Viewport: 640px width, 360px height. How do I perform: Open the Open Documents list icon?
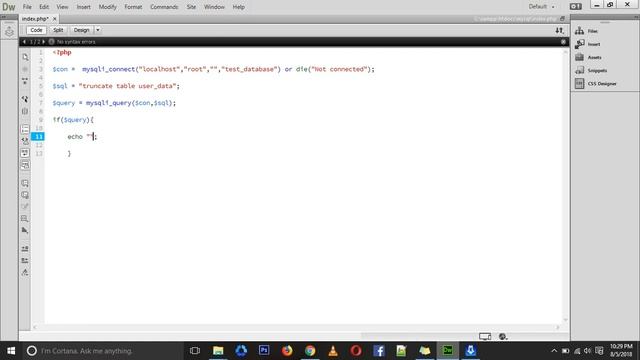click(25, 57)
